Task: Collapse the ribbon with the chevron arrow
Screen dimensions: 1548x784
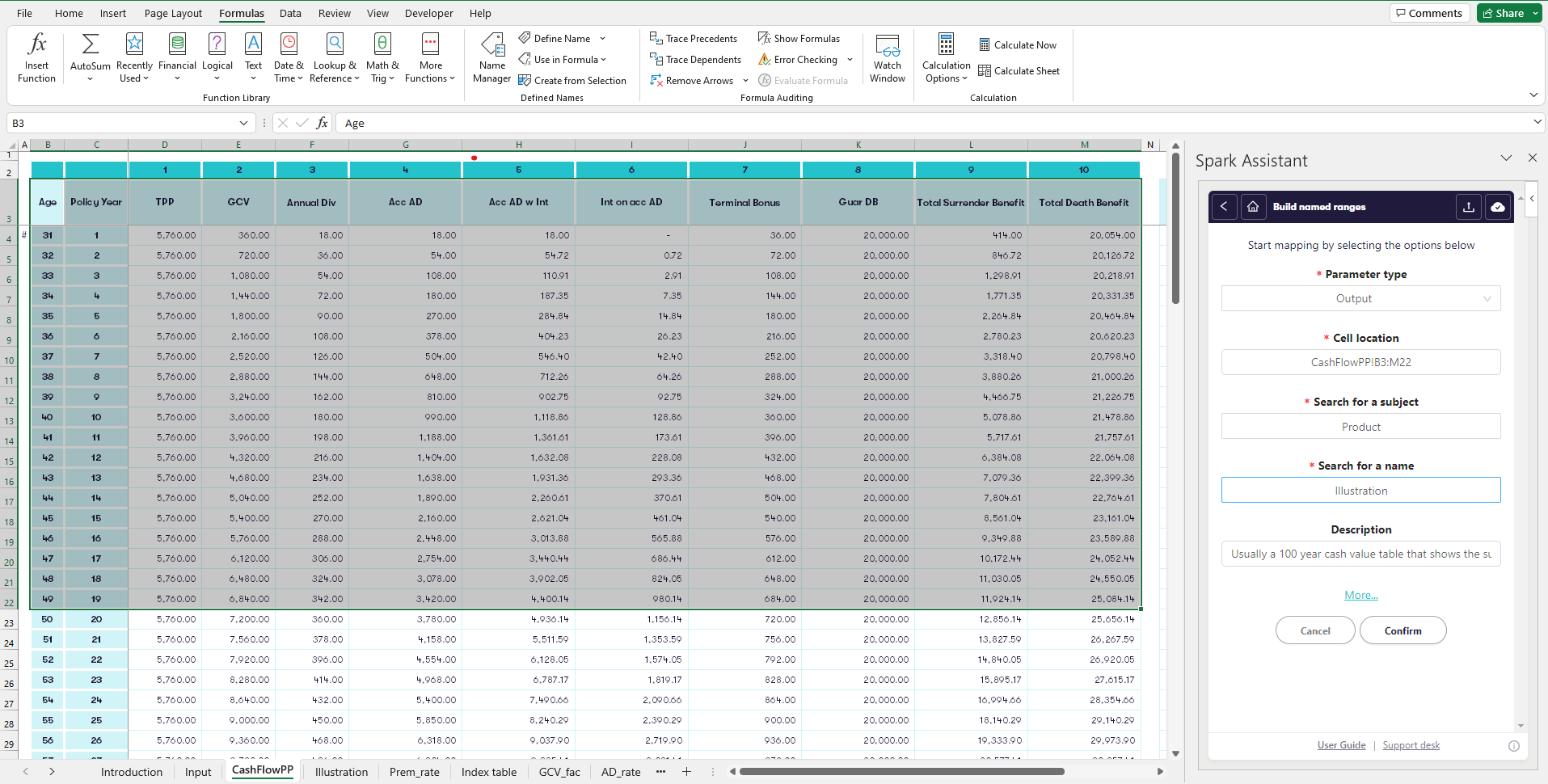Action: coord(1533,95)
